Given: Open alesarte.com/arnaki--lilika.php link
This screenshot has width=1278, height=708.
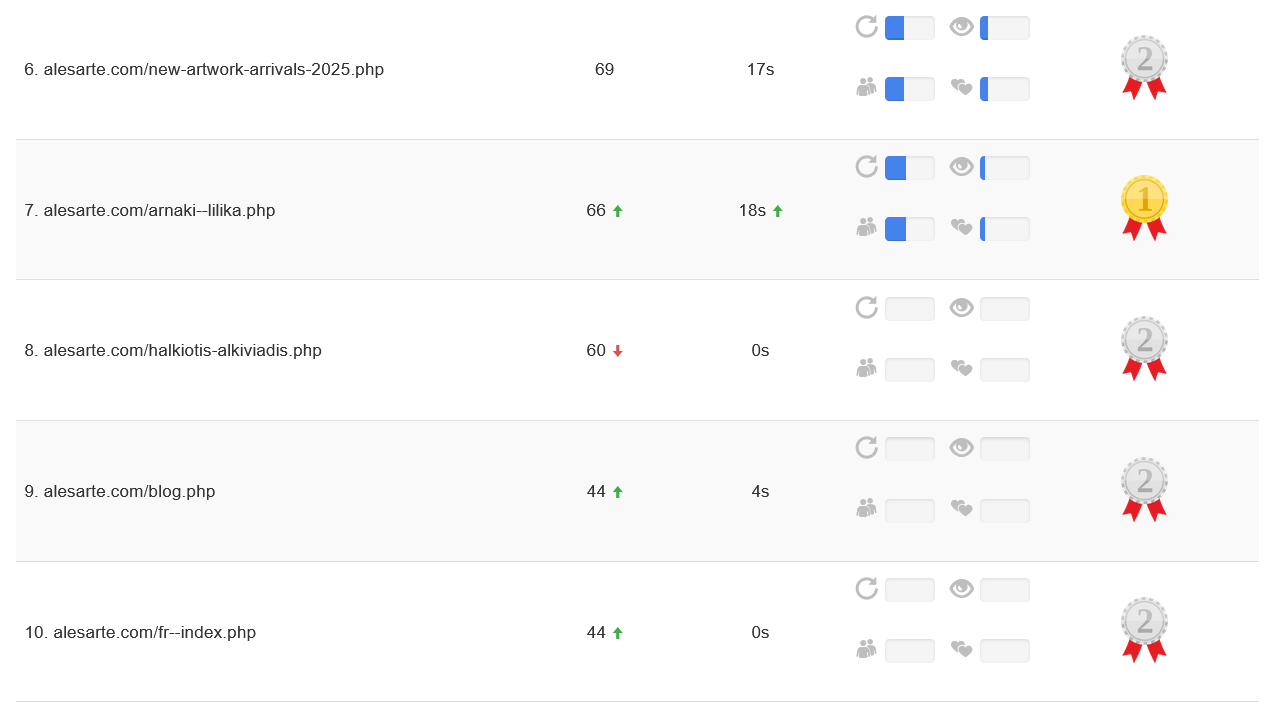Looking at the screenshot, I should (159, 211).
